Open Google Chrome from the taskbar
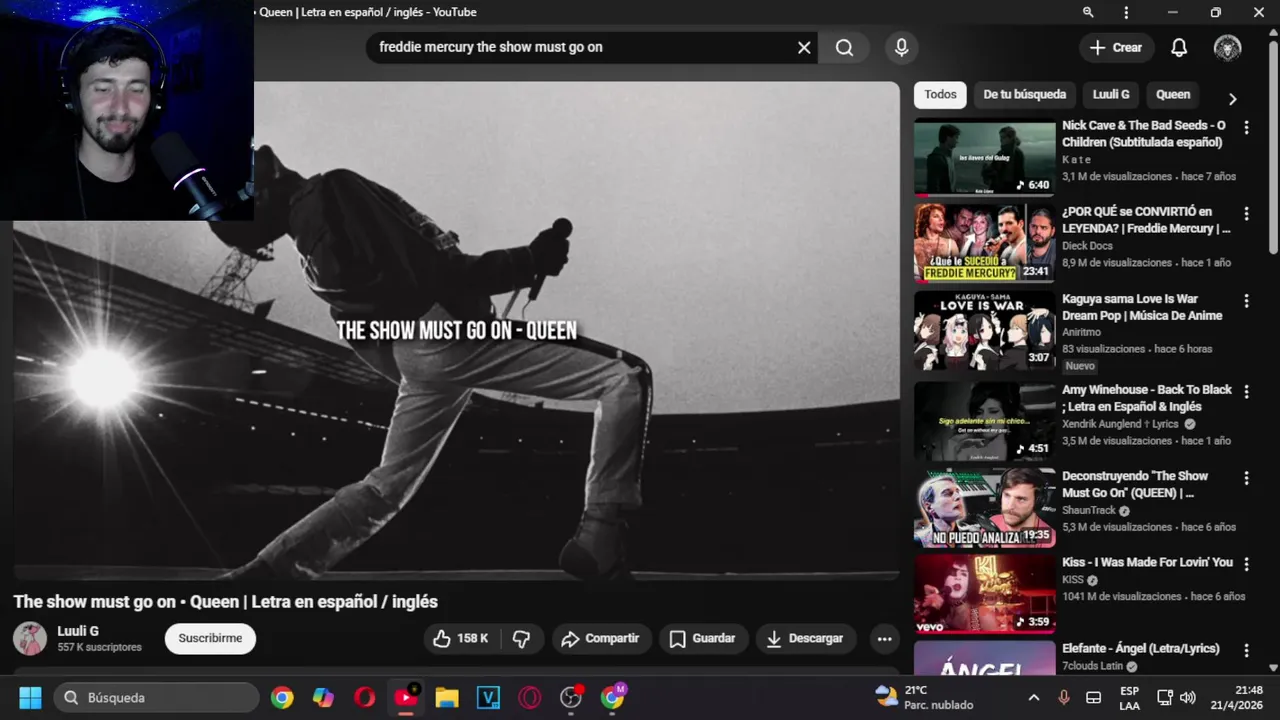 (x=282, y=697)
